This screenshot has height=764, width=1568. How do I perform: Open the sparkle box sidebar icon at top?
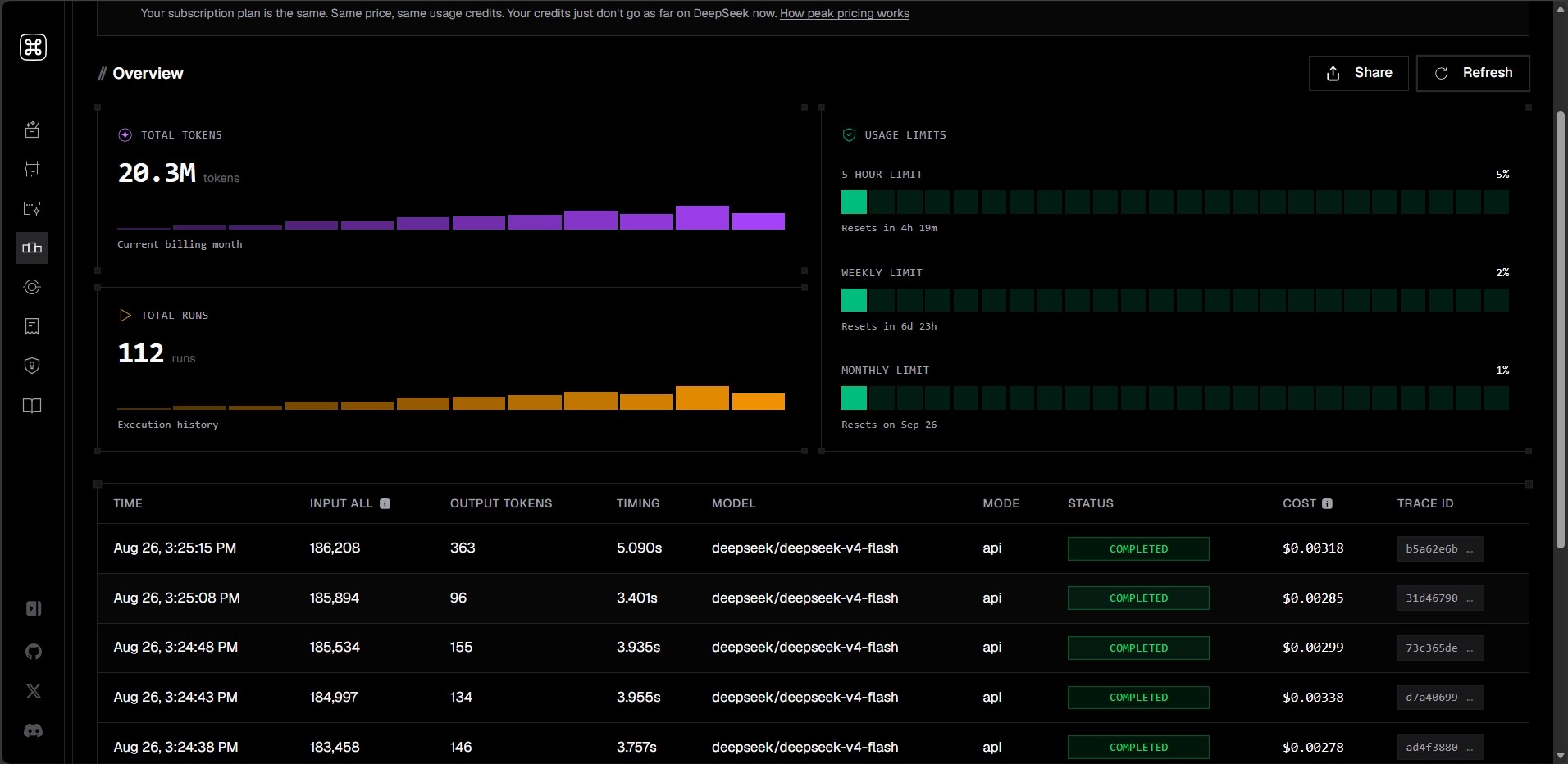click(x=32, y=130)
